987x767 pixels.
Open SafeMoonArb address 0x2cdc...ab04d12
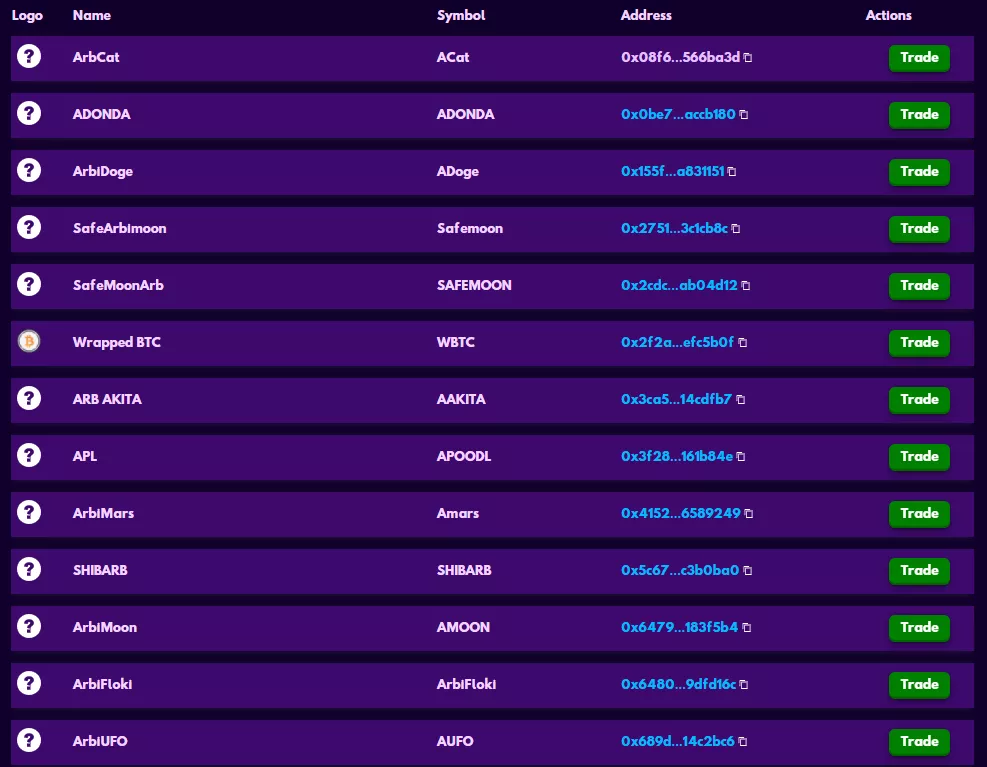point(679,285)
